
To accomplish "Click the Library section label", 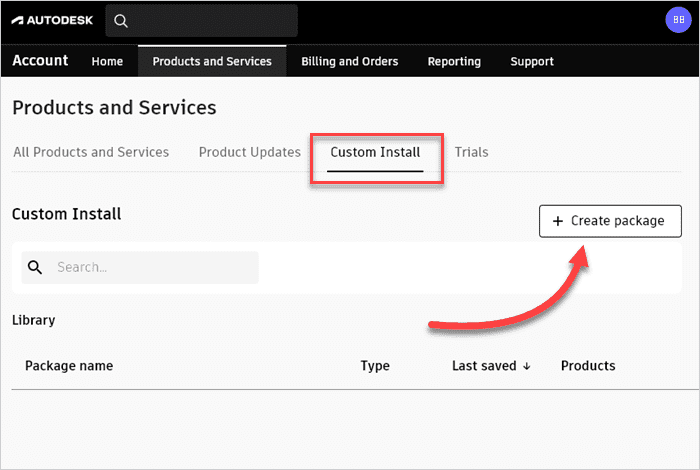I will (33, 320).
